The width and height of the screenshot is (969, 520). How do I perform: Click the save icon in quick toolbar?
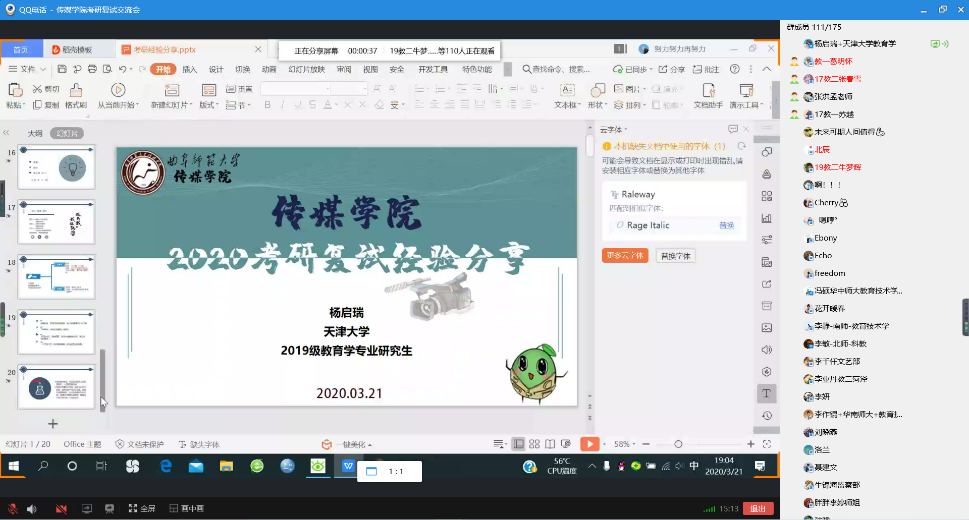[x=62, y=69]
